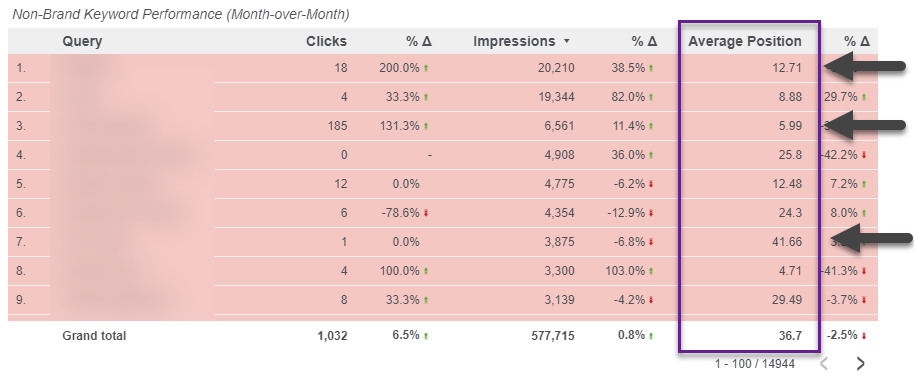
Task: Click the Impressions column header
Action: point(514,41)
